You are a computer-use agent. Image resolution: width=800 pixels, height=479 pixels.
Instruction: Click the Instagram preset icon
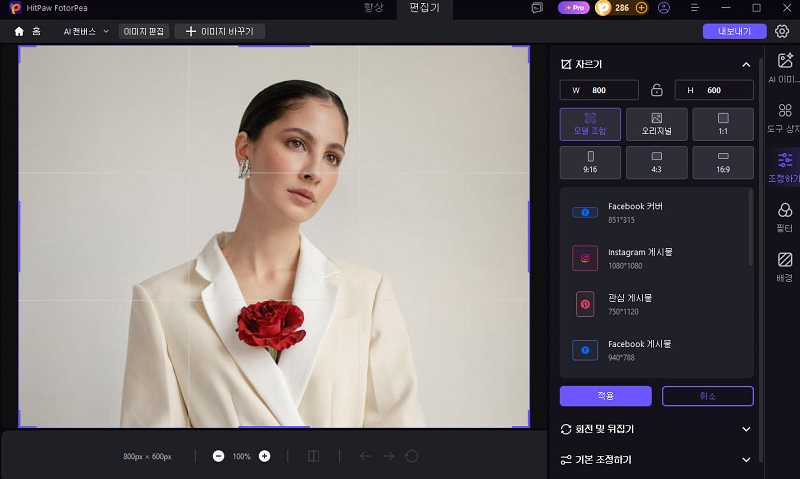(585, 258)
